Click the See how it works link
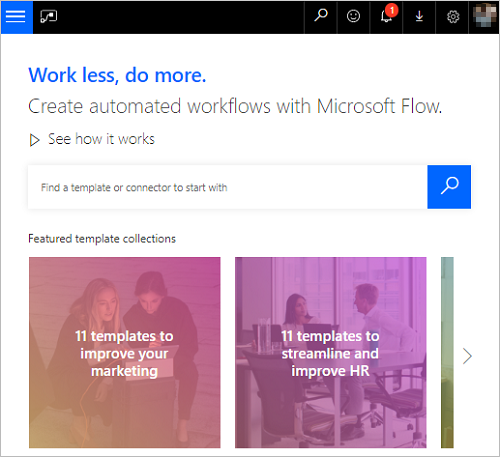The image size is (500, 457). [101, 139]
